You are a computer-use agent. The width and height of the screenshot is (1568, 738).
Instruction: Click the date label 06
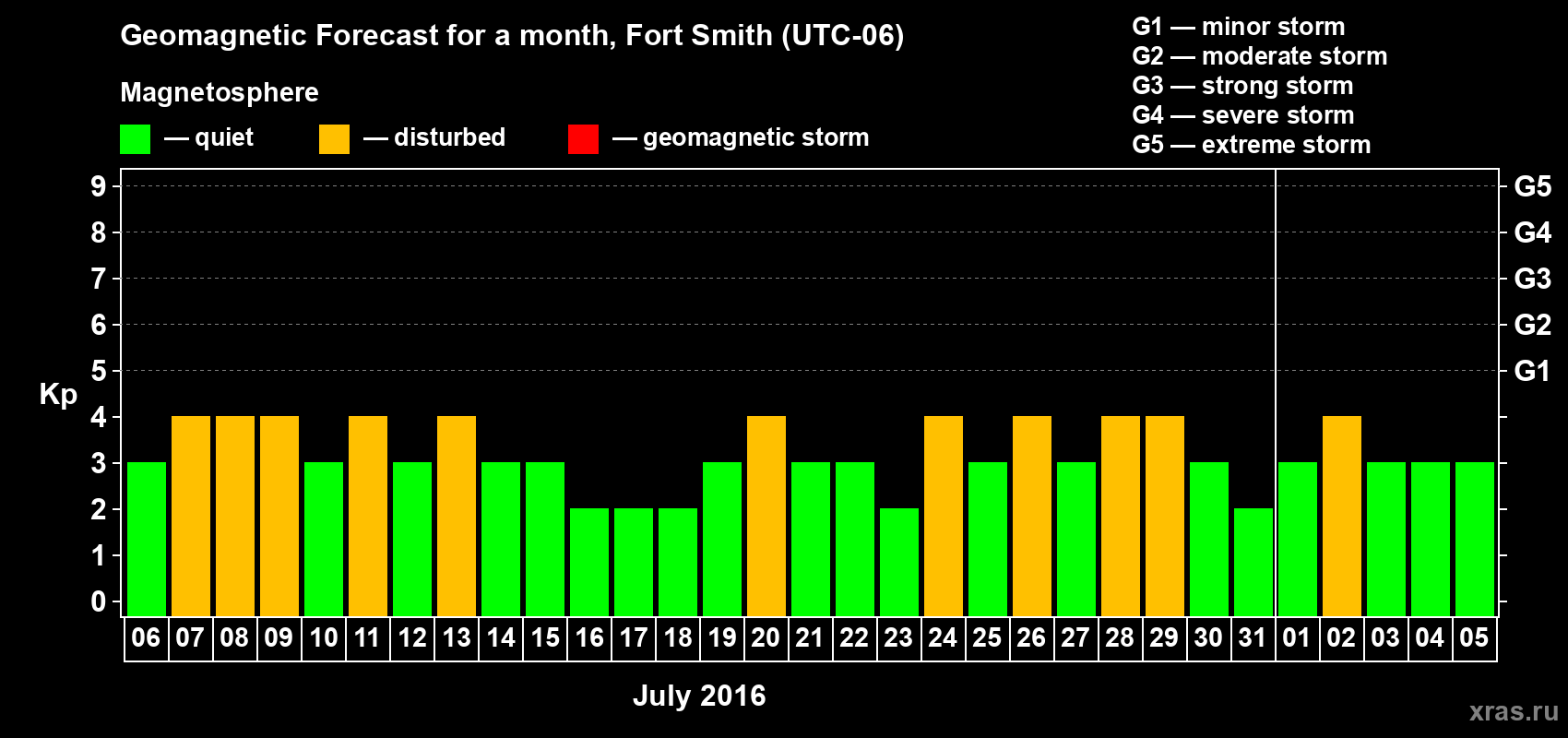(x=146, y=637)
